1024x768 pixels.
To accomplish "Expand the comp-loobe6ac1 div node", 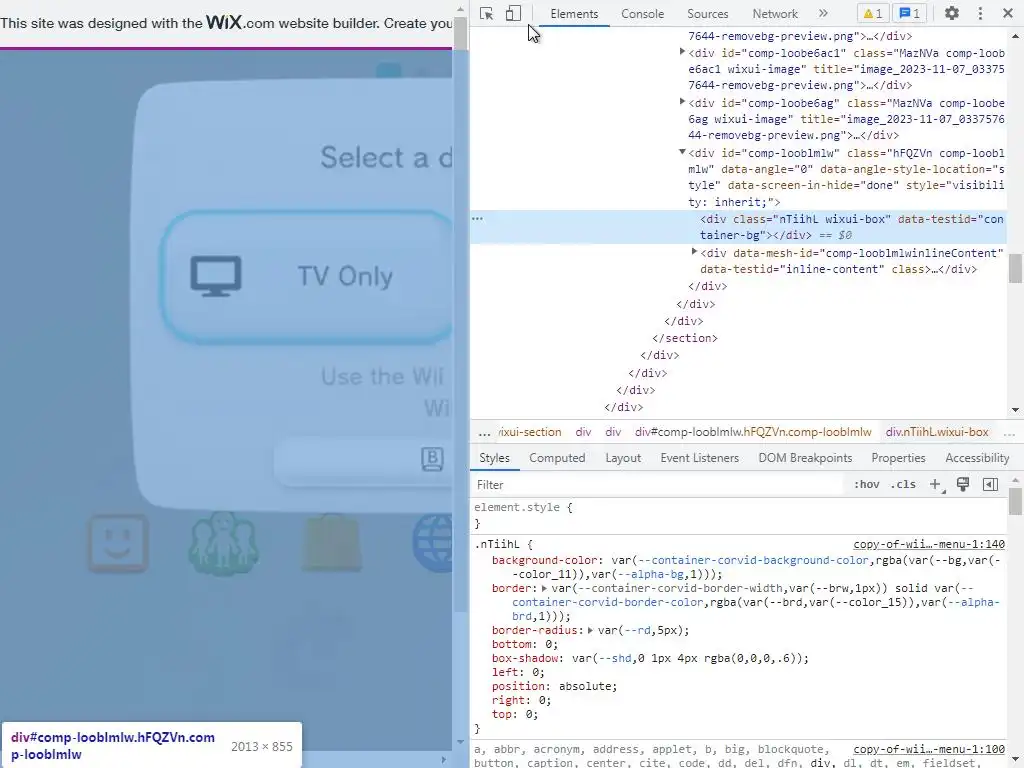I will coord(682,52).
